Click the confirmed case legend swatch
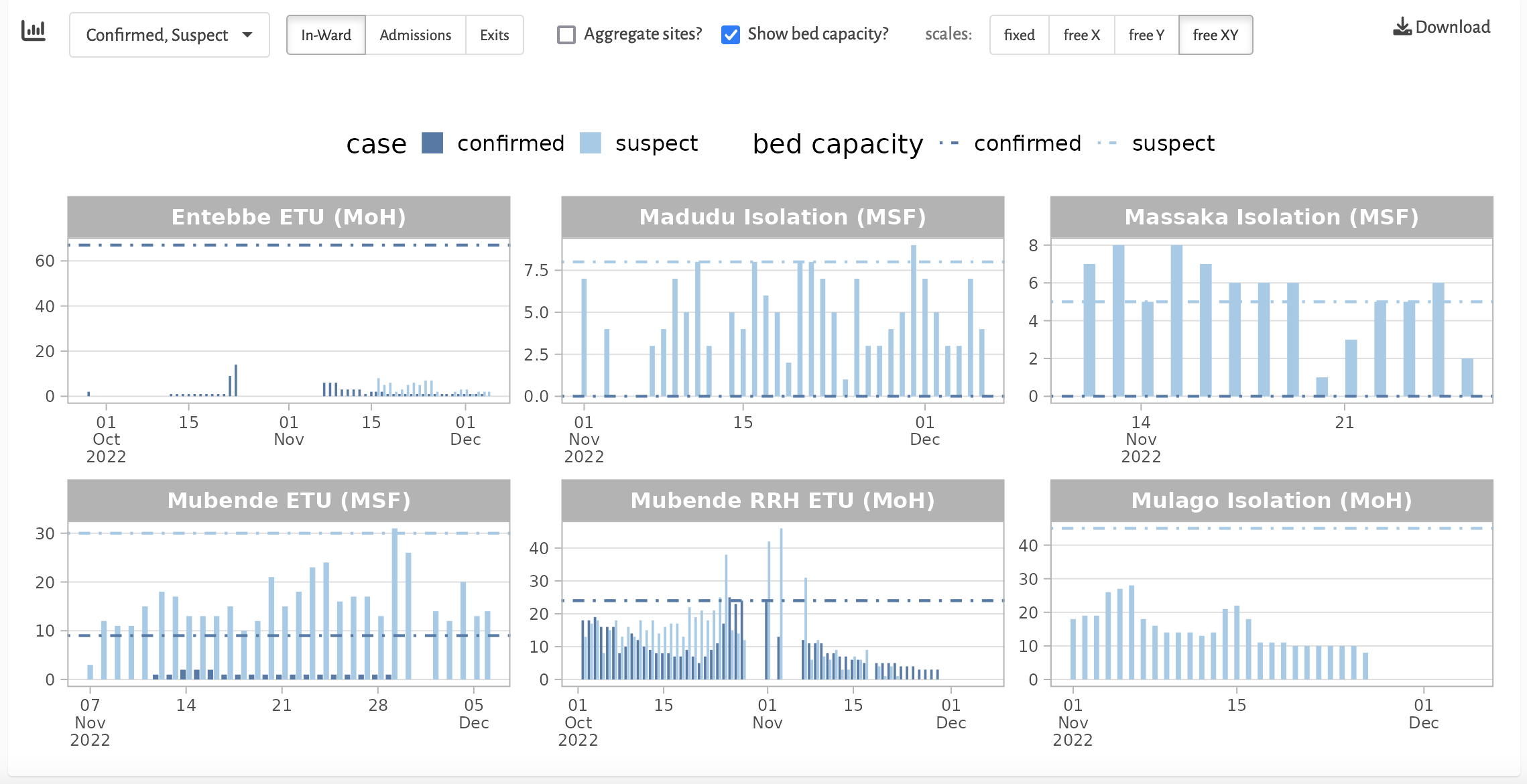The image size is (1527, 784). click(x=432, y=143)
